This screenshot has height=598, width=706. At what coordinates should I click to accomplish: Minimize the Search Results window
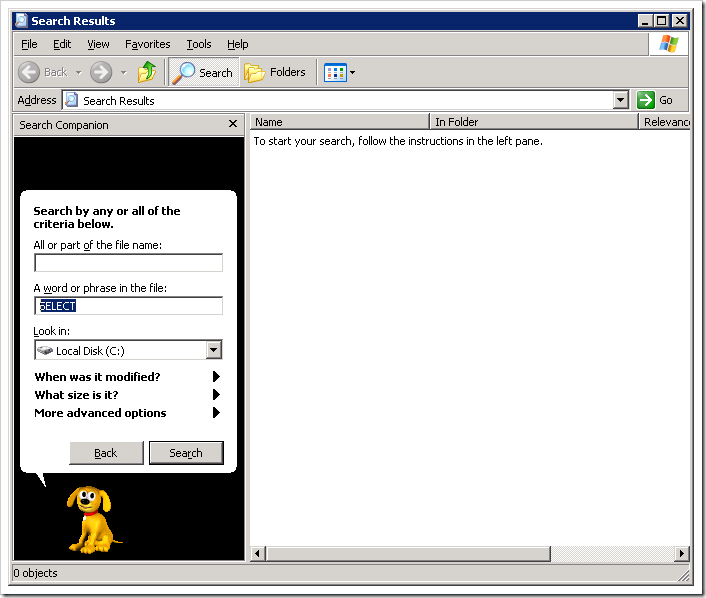click(x=645, y=21)
